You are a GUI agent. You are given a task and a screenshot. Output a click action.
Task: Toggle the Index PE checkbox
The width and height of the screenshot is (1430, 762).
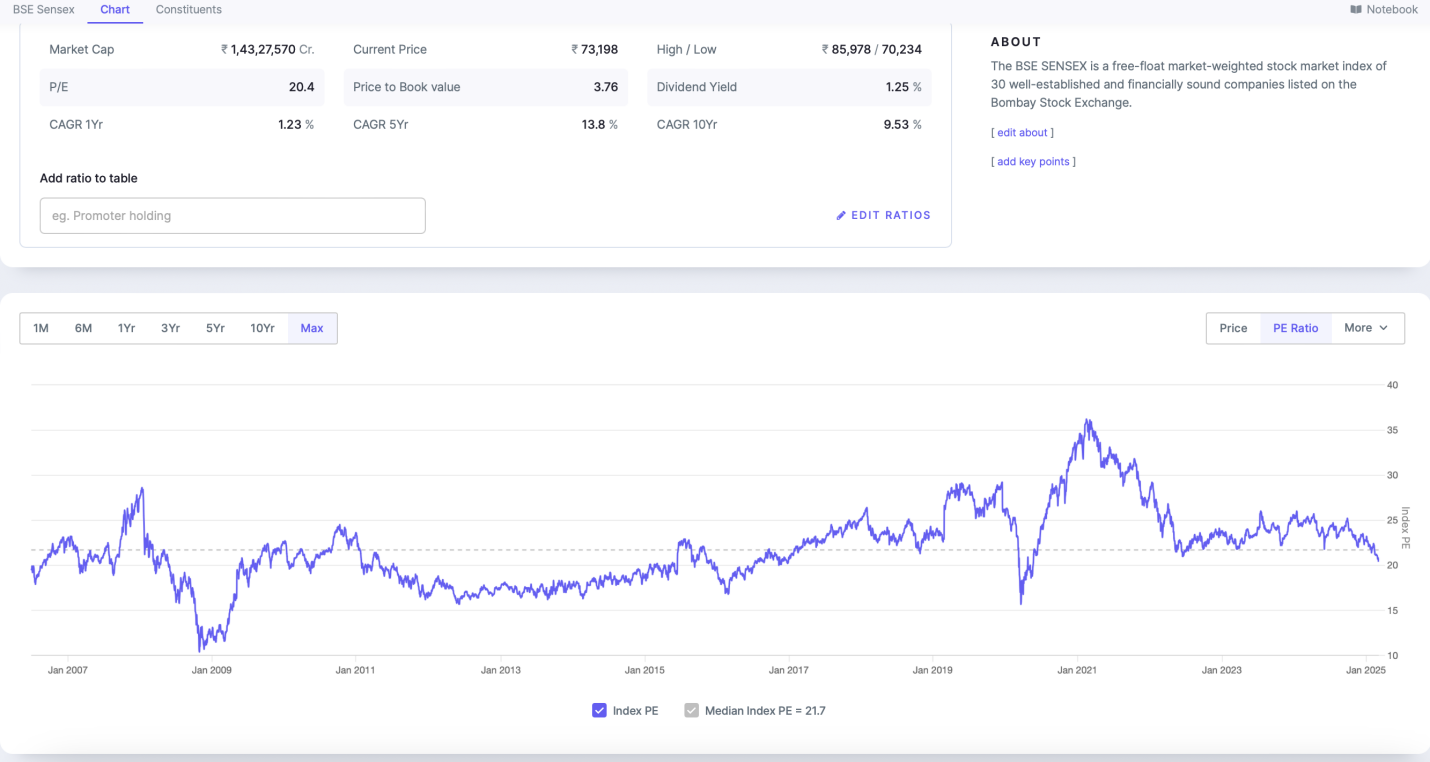[x=600, y=711]
